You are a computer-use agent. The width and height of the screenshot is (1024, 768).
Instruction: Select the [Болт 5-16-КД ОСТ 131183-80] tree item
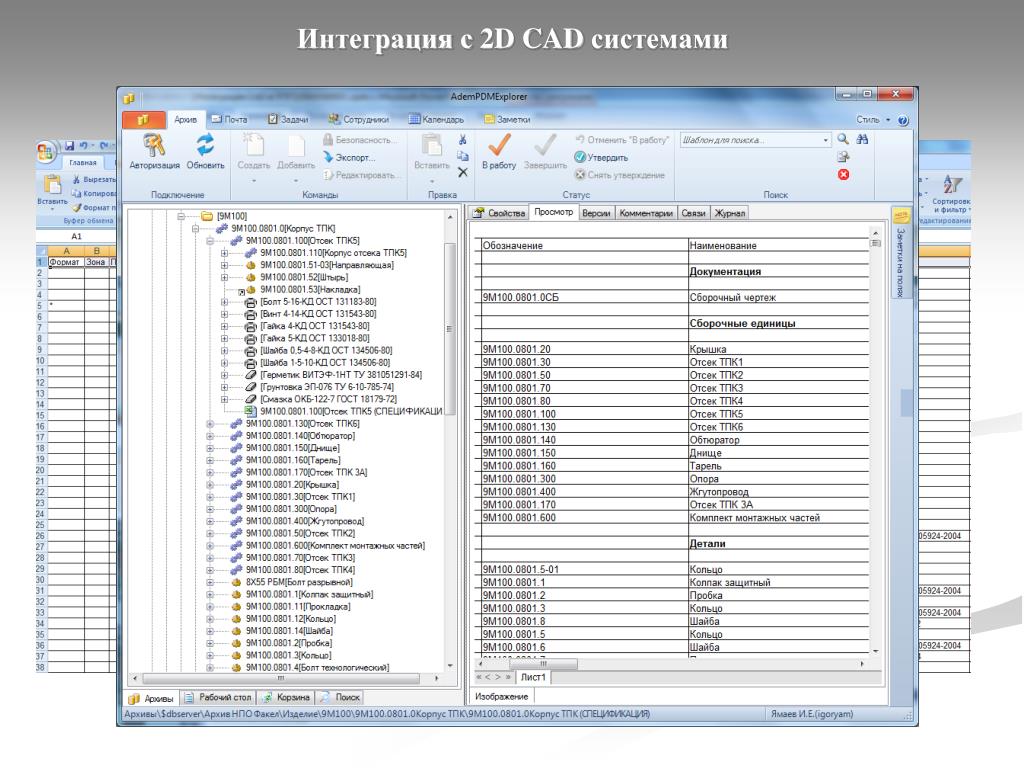click(318, 302)
